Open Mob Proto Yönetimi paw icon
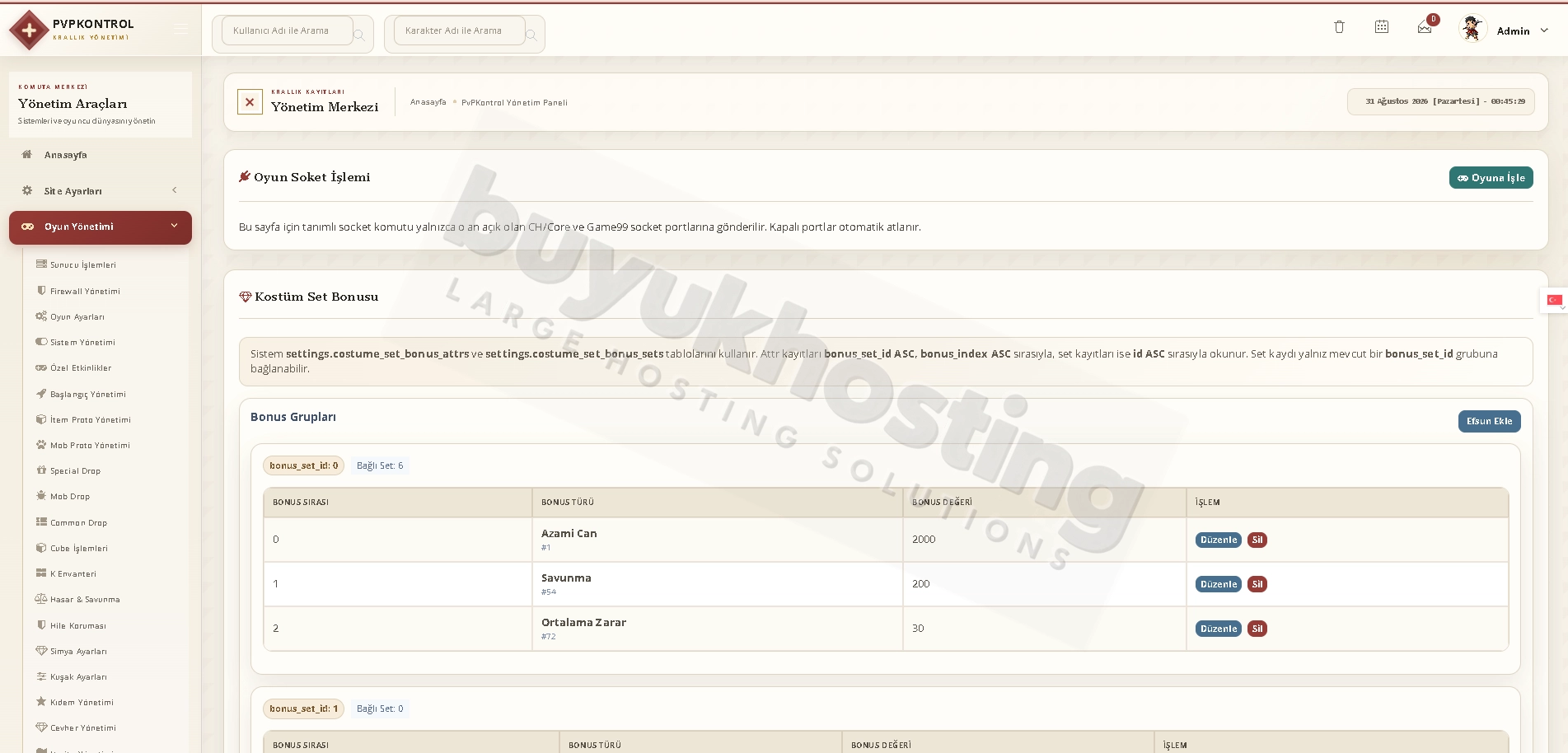 41,445
